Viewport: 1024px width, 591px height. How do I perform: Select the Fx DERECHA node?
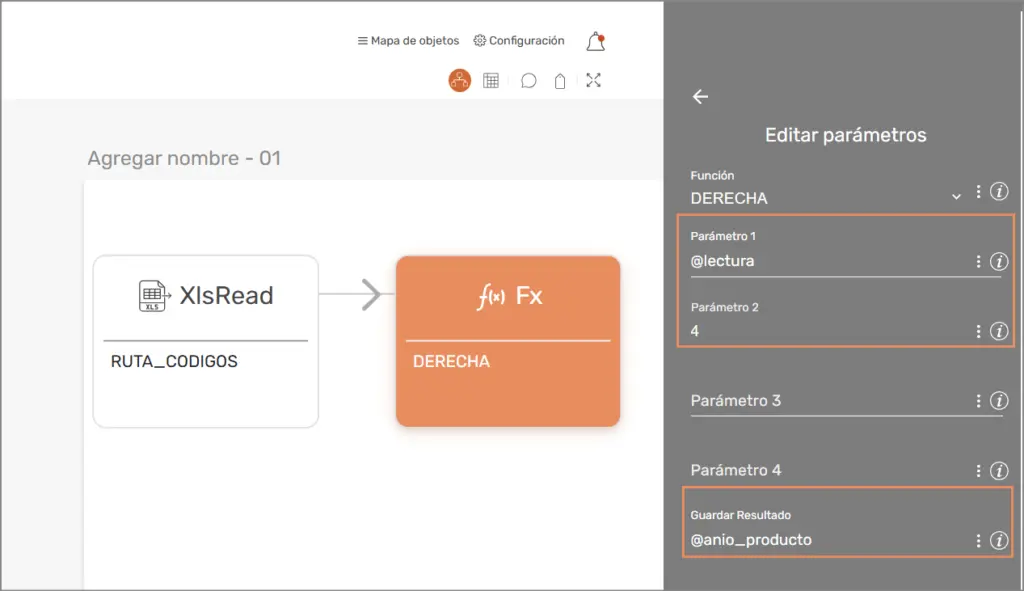point(508,341)
